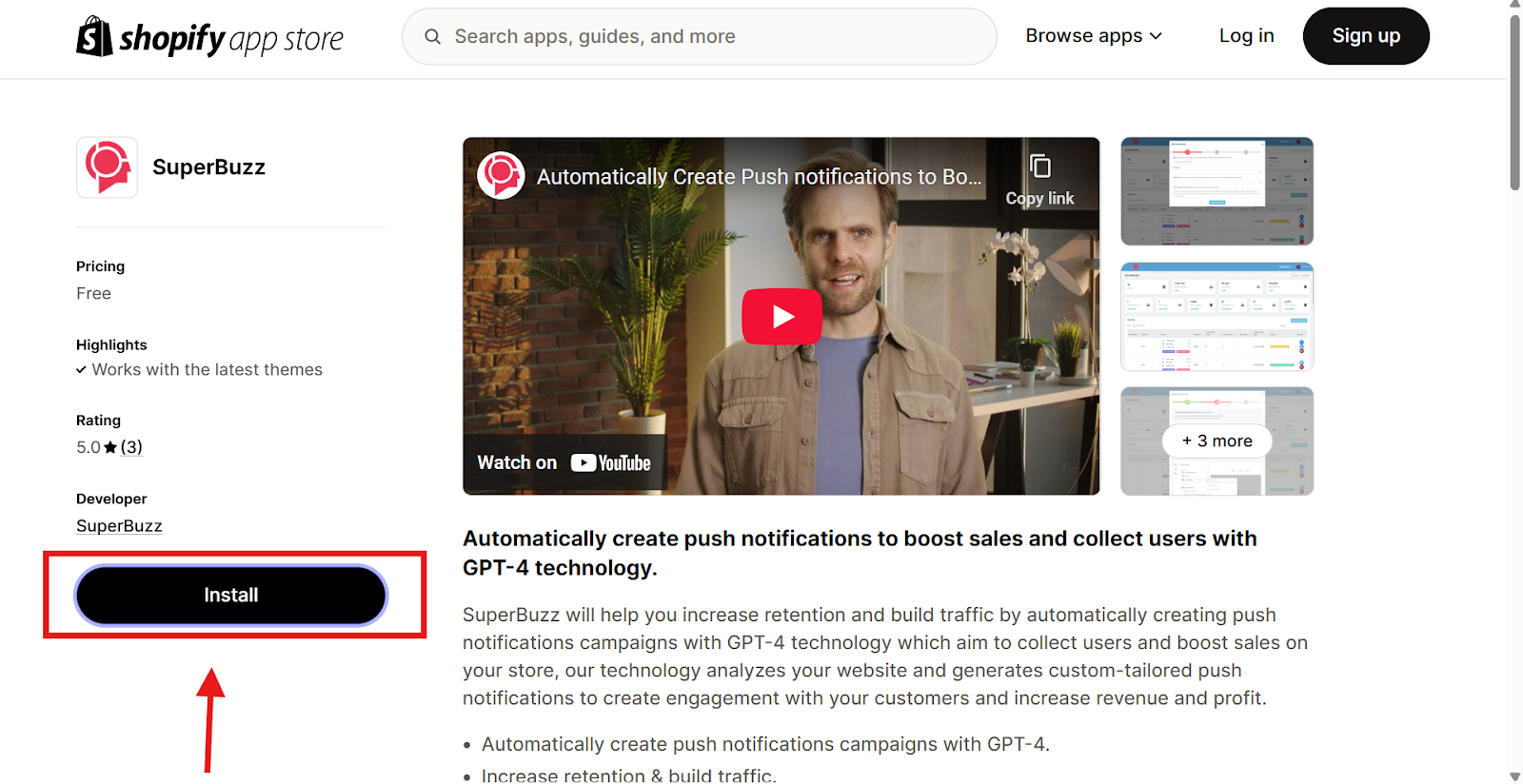
Task: Click the page vertical scrollbar
Action: [x=1514, y=102]
